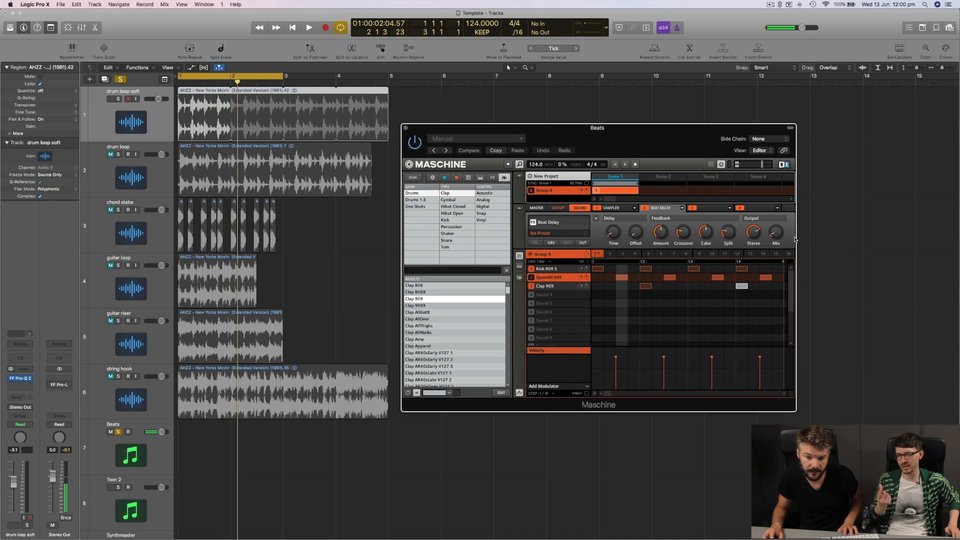Click the Set Locators icon
The height and width of the screenshot is (540, 960).
[899, 48]
